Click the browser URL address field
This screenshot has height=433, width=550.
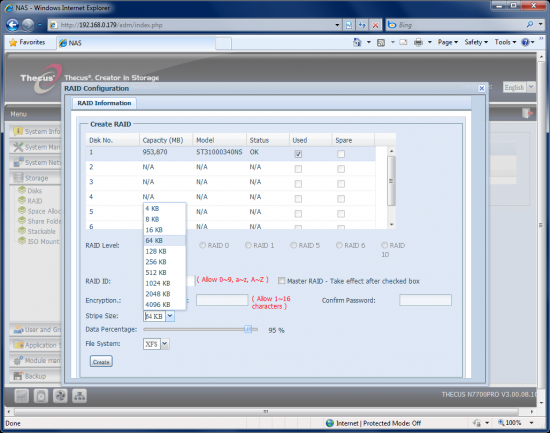pos(195,25)
